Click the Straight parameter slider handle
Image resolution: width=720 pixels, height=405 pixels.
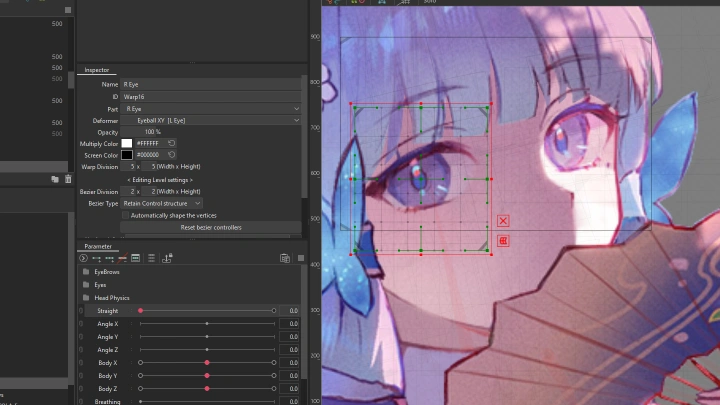click(x=141, y=311)
